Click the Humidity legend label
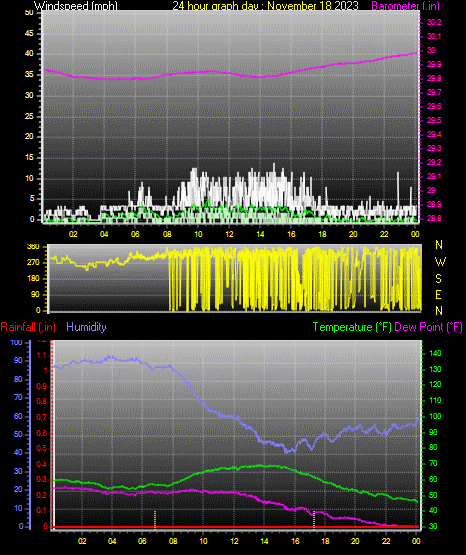Viewport: 466px width, 555px height. click(x=86, y=327)
